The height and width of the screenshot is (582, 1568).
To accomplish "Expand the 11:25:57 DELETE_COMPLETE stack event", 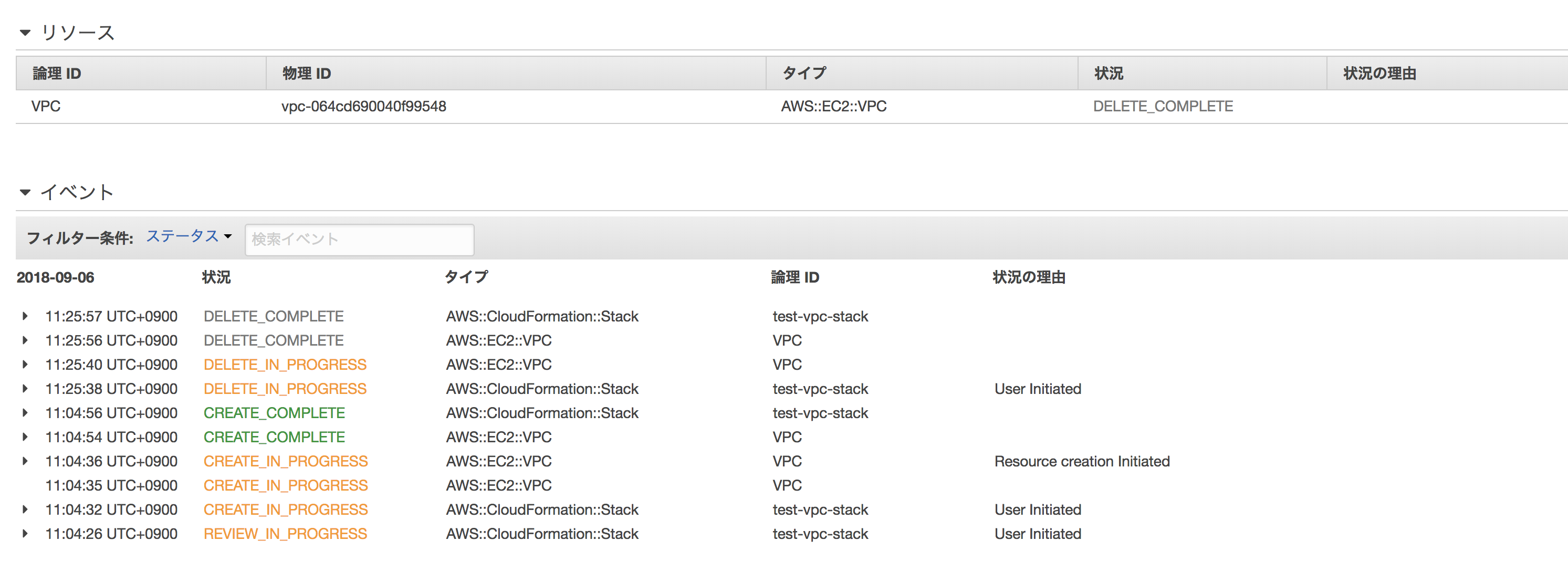I will point(25,317).
